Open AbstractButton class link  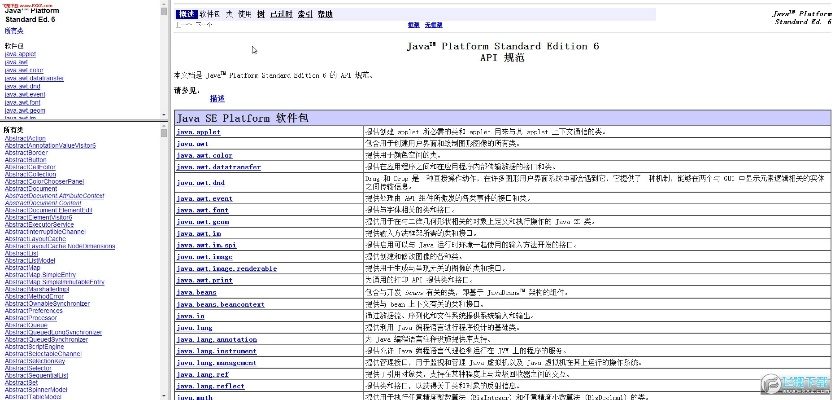(x=26, y=160)
